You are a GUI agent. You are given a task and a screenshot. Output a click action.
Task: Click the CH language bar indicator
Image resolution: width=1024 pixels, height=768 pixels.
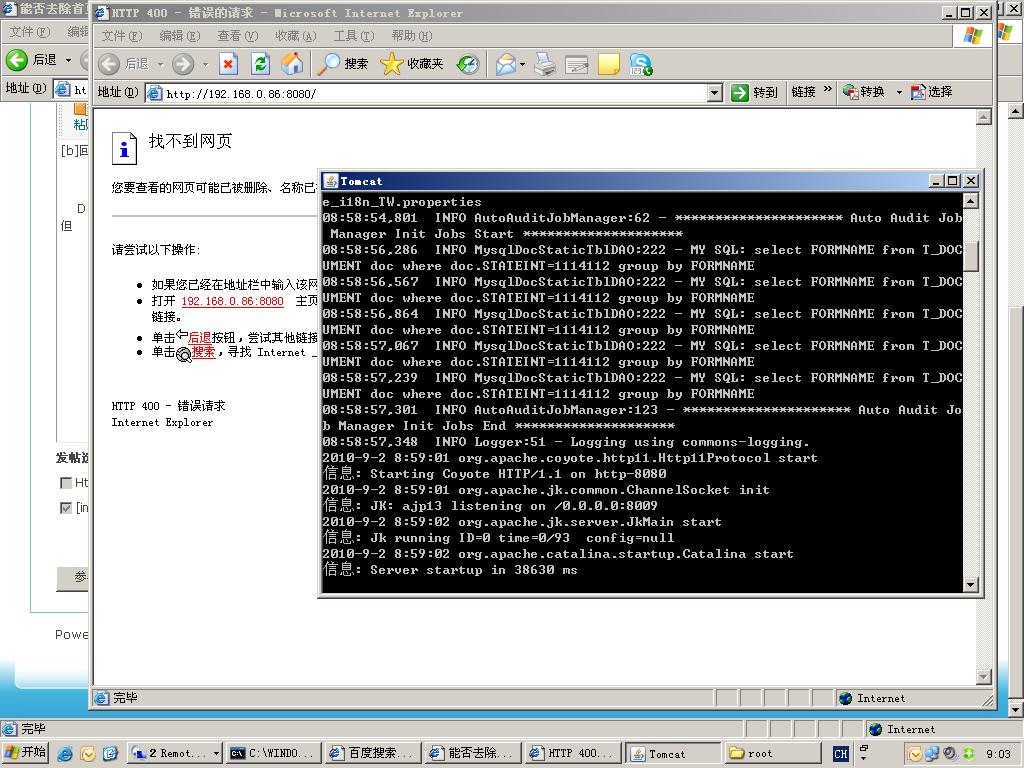coord(840,754)
